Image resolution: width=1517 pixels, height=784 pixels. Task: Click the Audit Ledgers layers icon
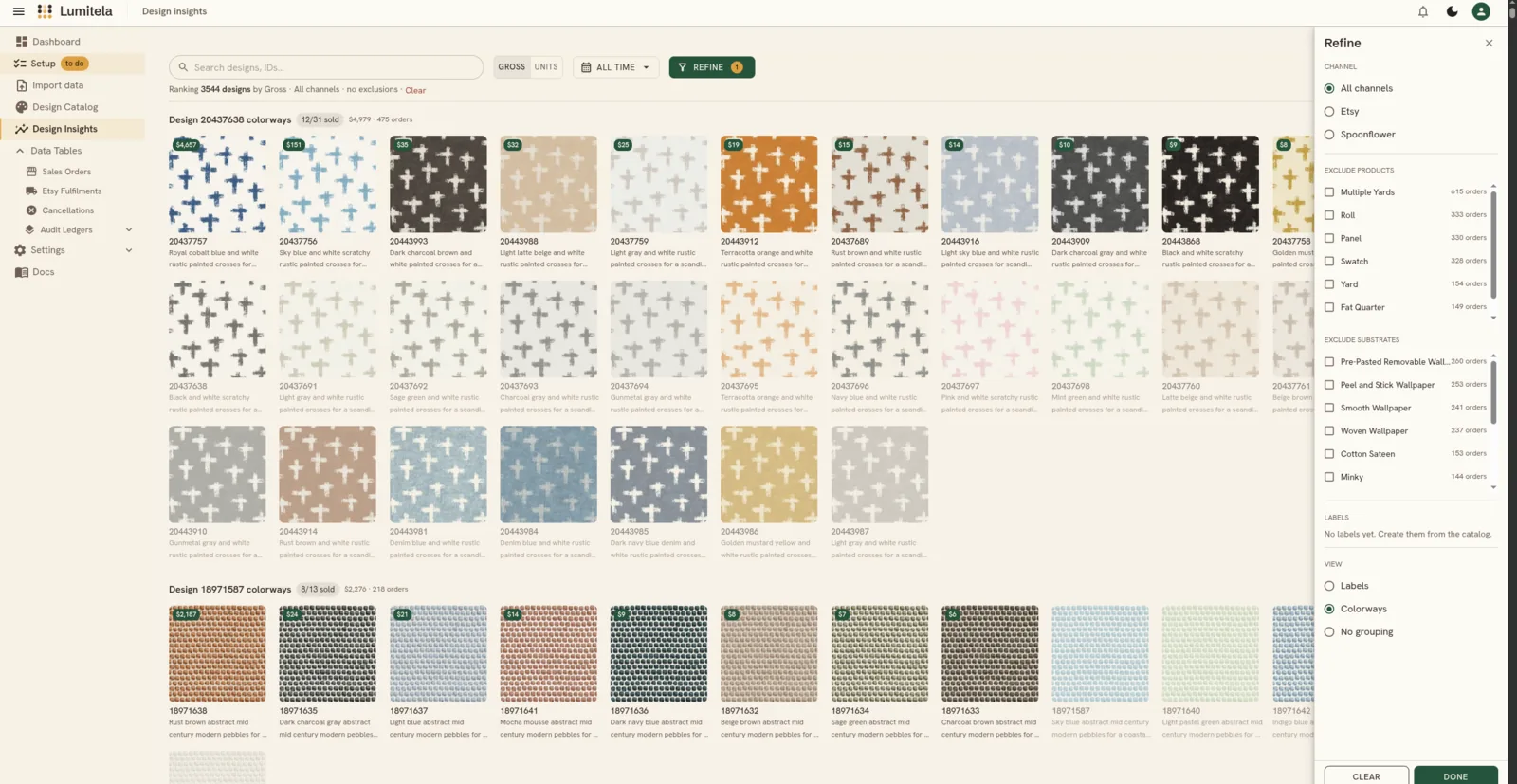click(x=29, y=229)
